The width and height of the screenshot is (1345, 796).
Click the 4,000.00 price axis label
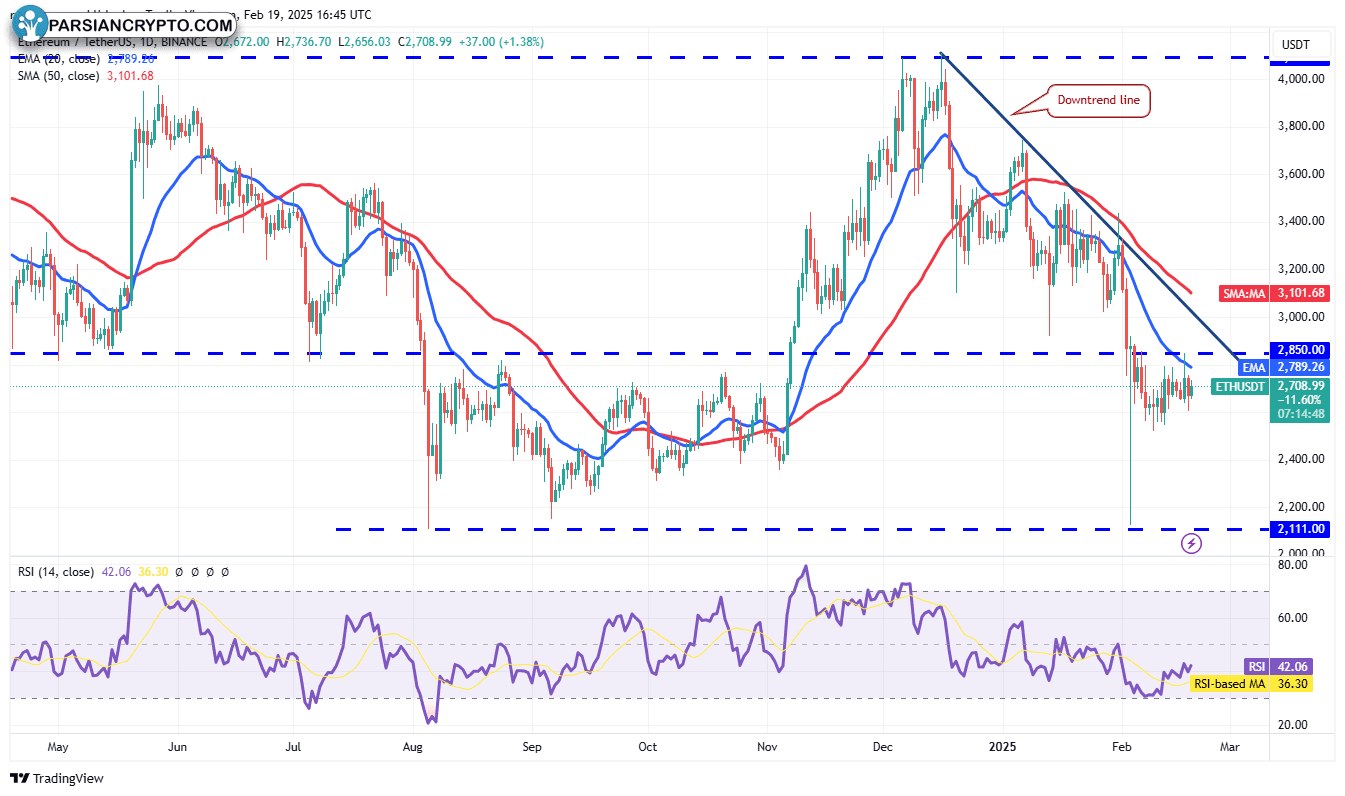(x=1301, y=78)
